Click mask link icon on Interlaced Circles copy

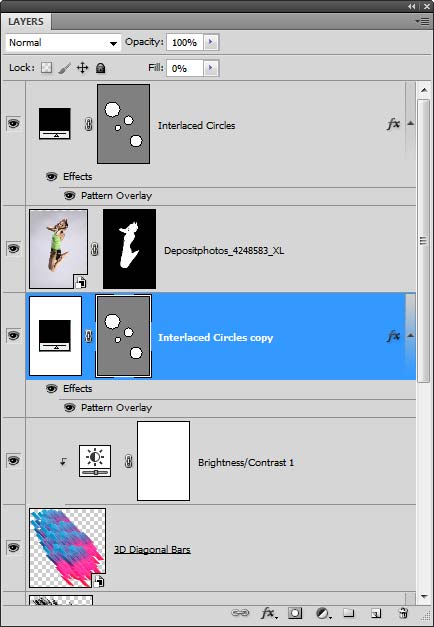click(x=88, y=336)
